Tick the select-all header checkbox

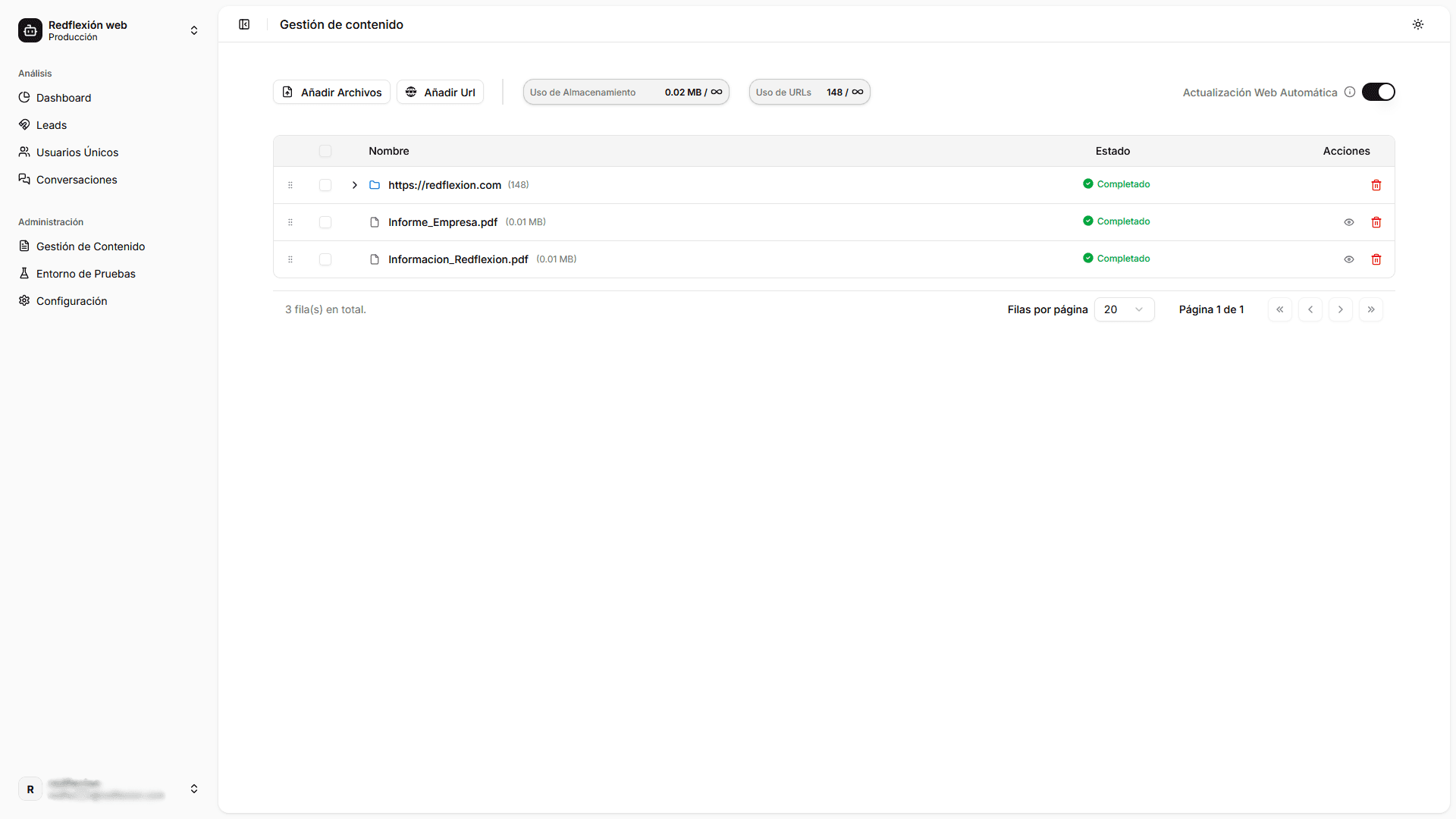point(325,151)
